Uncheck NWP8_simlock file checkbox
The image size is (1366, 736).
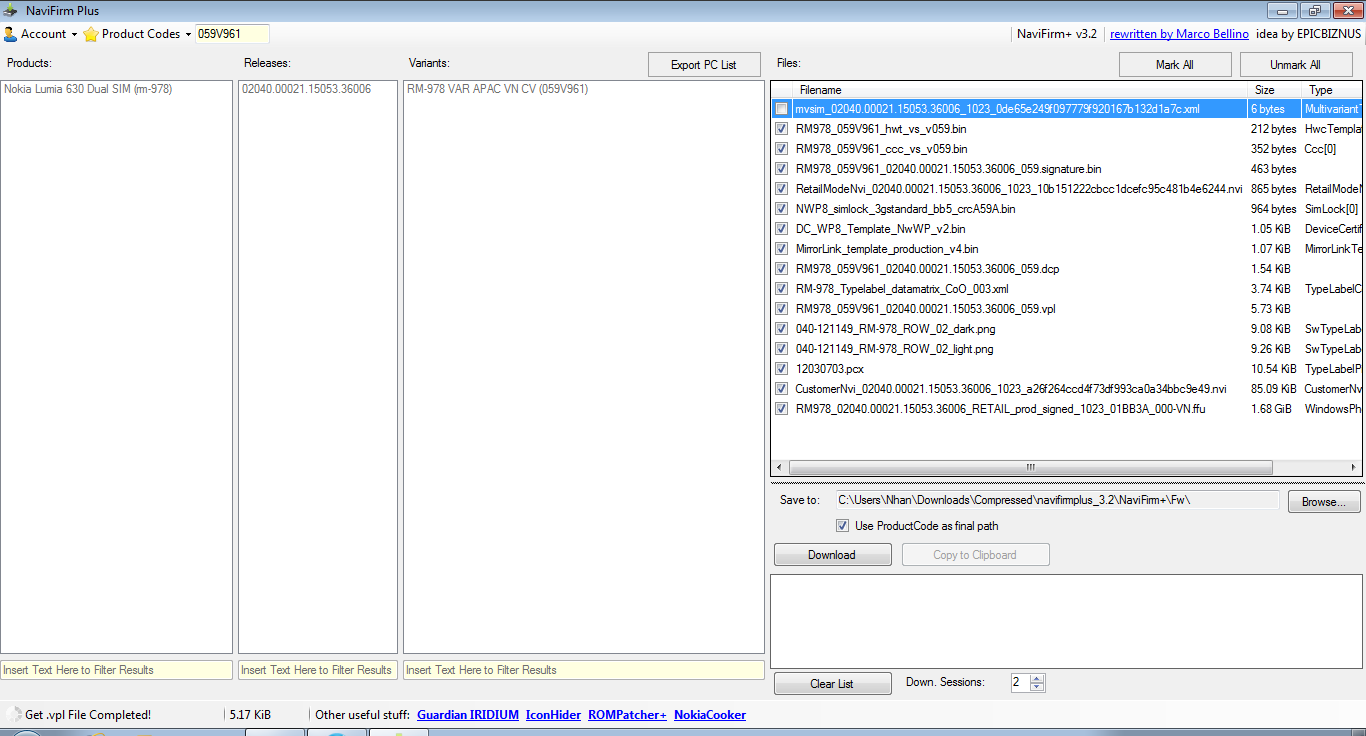(781, 209)
